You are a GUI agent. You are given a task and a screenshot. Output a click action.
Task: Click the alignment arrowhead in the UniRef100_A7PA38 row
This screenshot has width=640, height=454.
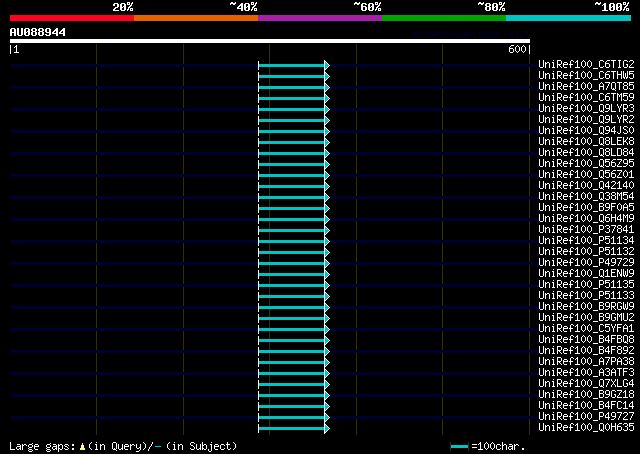point(327,363)
